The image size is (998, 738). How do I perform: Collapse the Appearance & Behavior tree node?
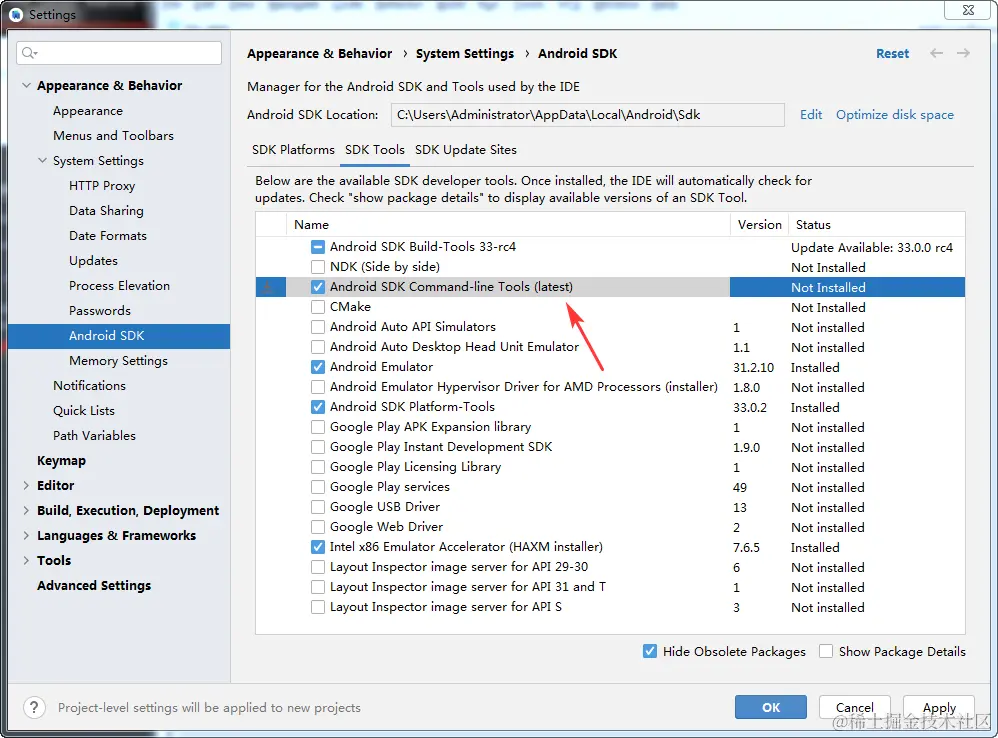(x=26, y=85)
